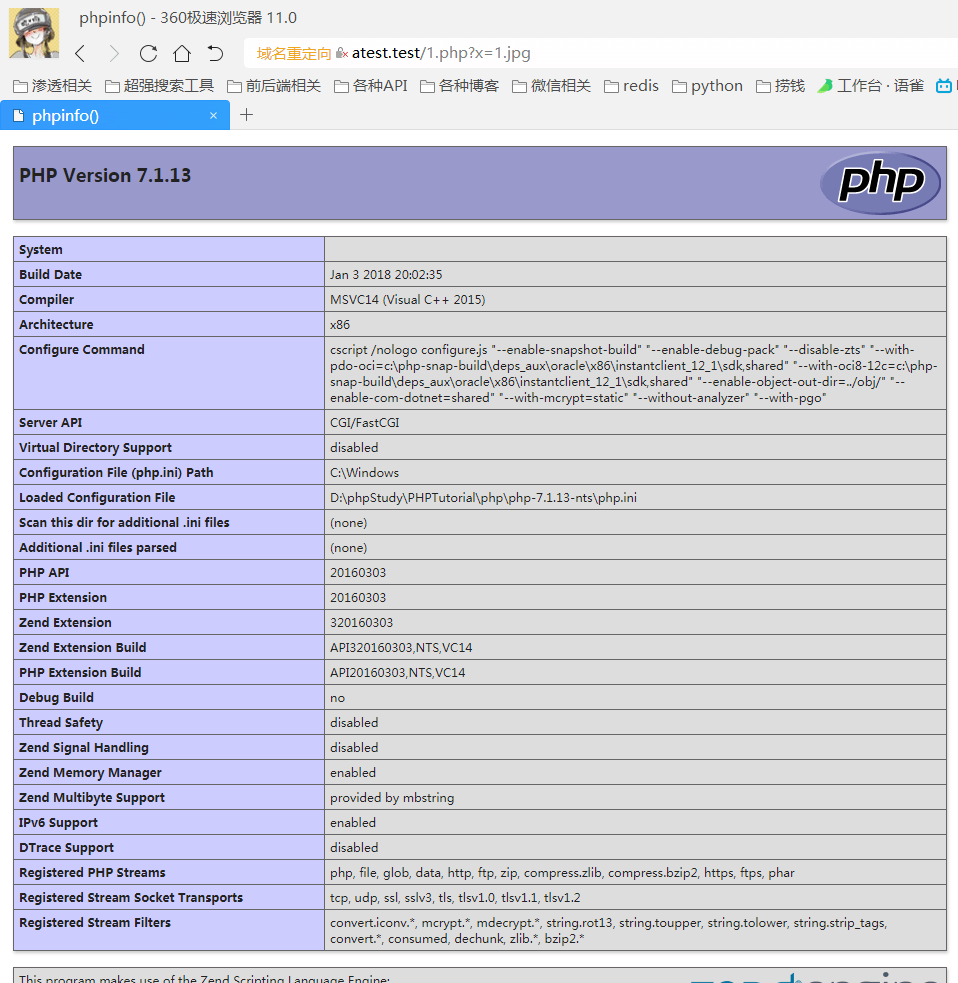The width and height of the screenshot is (958, 983).
Task: Click the PHP API value 20160303
Action: [x=358, y=572]
